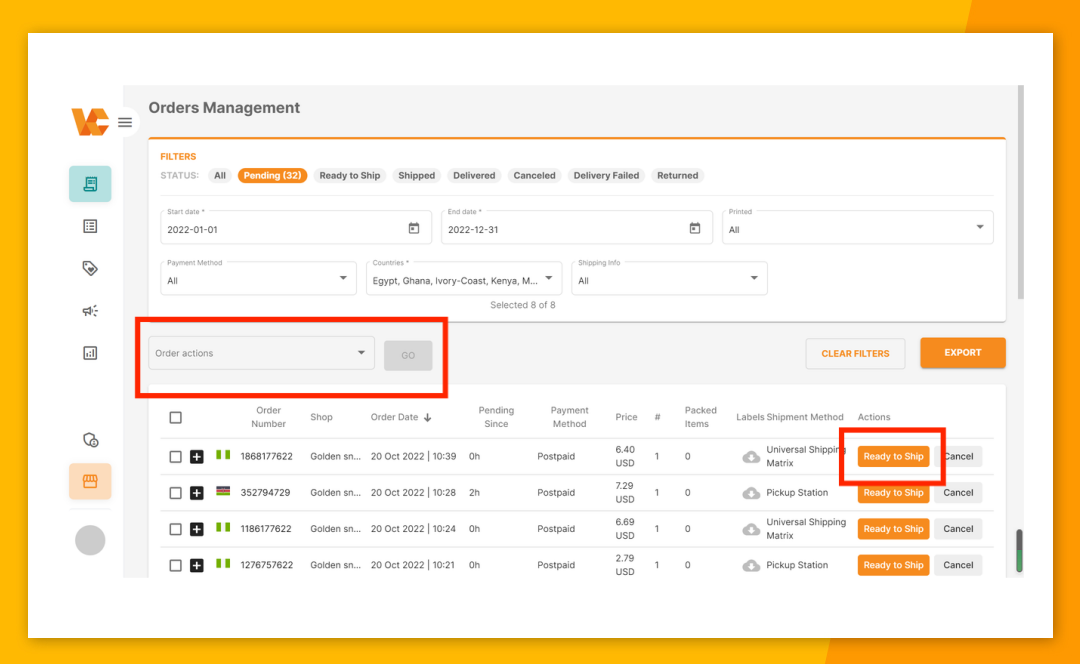
Task: Filter status by Pending (32)
Action: pyautogui.click(x=272, y=176)
